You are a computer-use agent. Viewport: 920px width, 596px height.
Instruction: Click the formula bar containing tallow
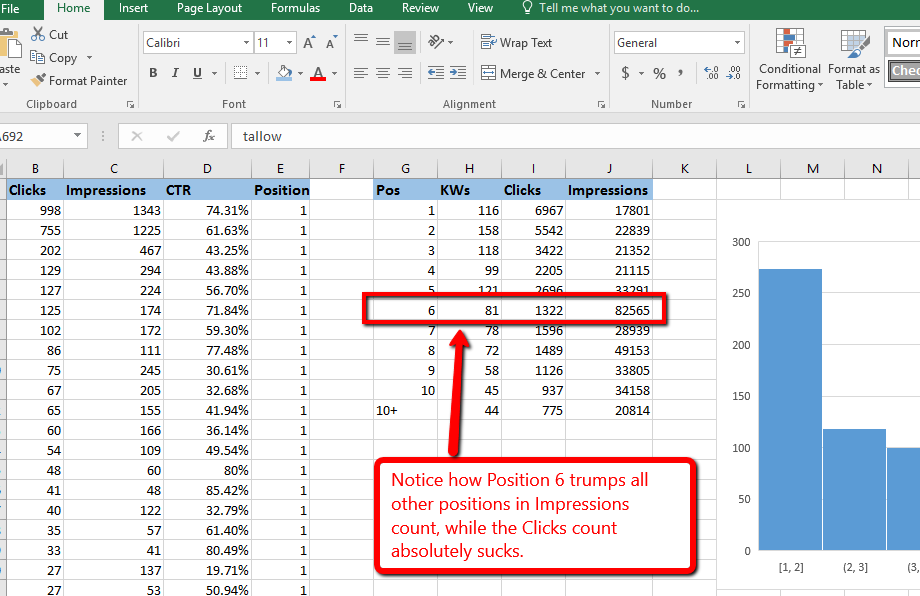pos(575,136)
